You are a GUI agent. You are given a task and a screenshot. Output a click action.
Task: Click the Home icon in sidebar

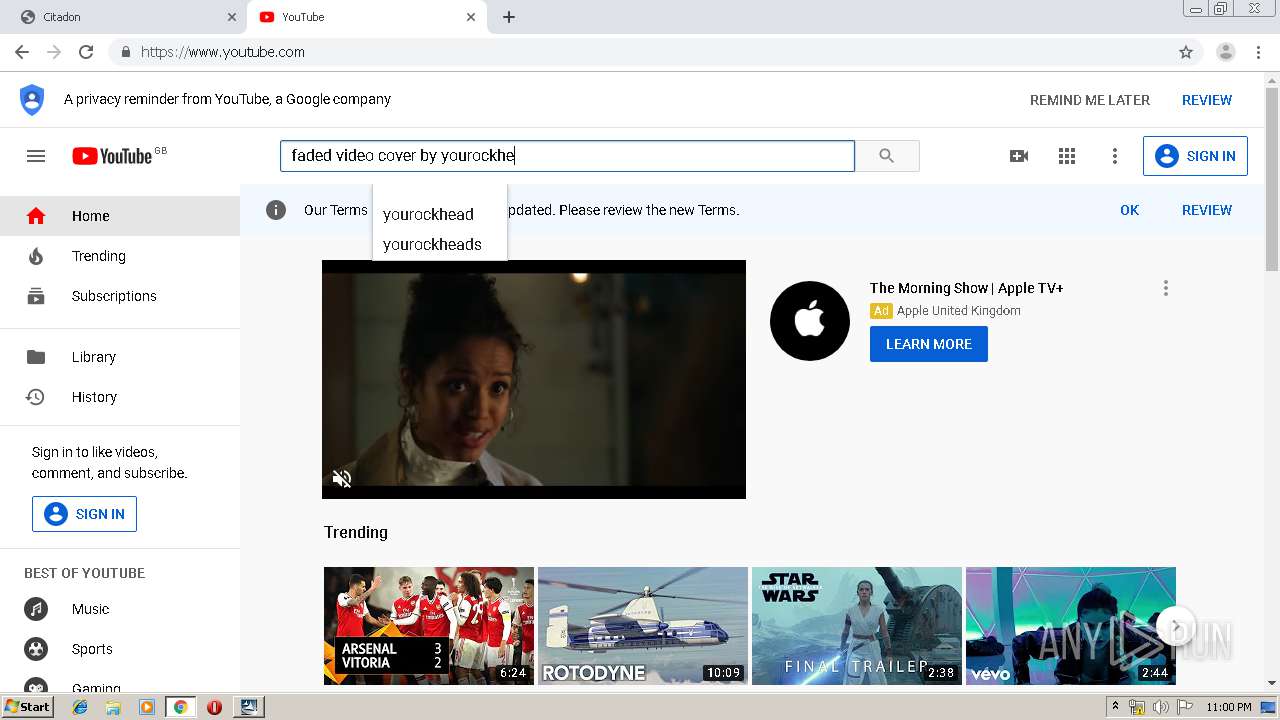click(x=36, y=216)
